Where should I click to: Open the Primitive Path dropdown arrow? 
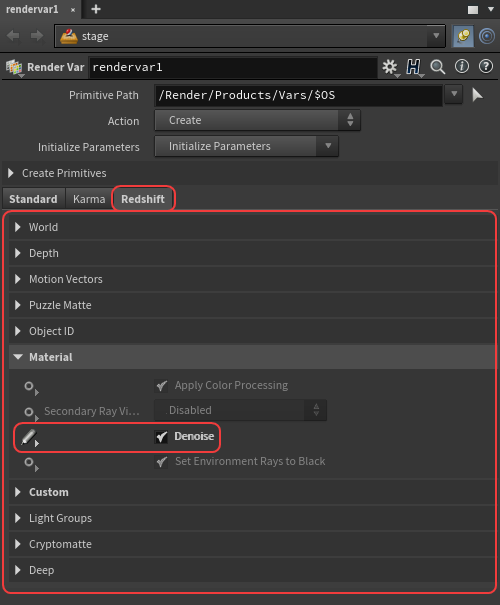(x=454, y=94)
